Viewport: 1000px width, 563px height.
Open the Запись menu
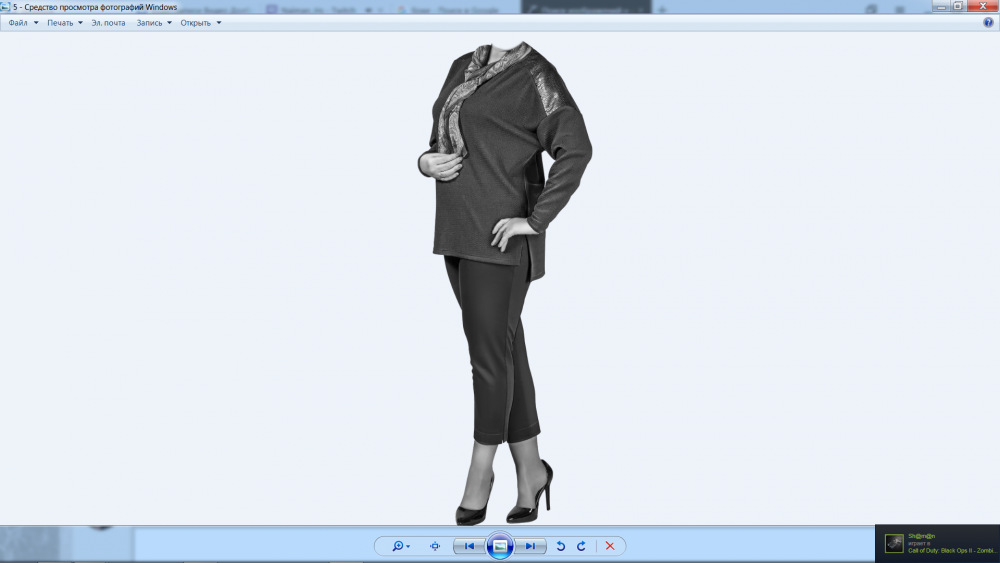click(x=149, y=23)
